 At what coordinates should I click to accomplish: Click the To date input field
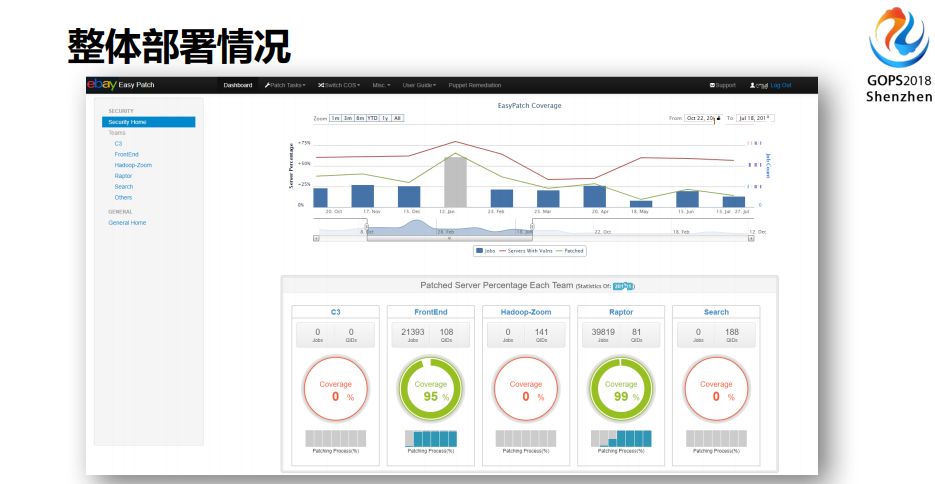pyautogui.click(x=755, y=118)
